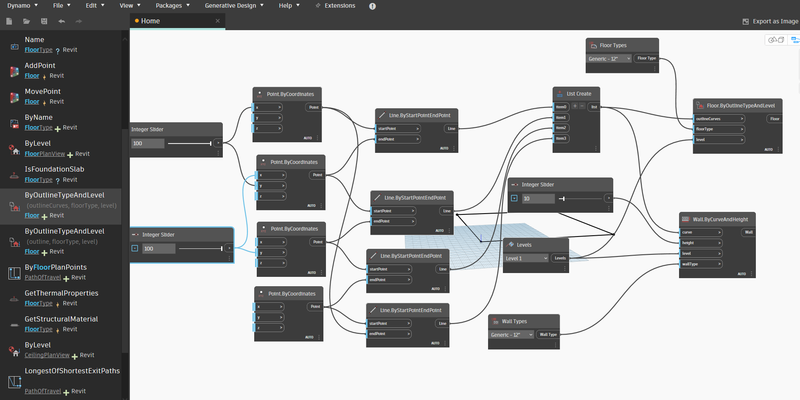Image resolution: width=800 pixels, height=400 pixels.
Task: Open options menu dots on Wall.ByCurveAndHeight node
Action: [751, 273]
